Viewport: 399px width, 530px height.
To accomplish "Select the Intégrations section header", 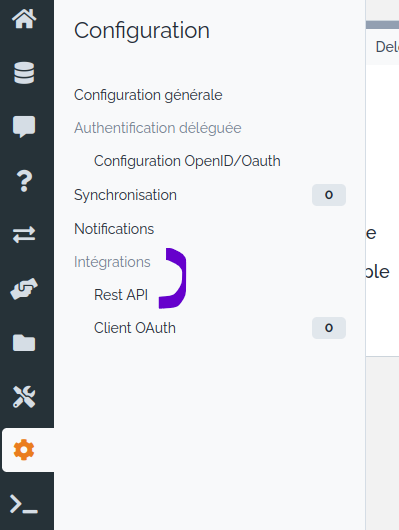I will click(x=112, y=262).
